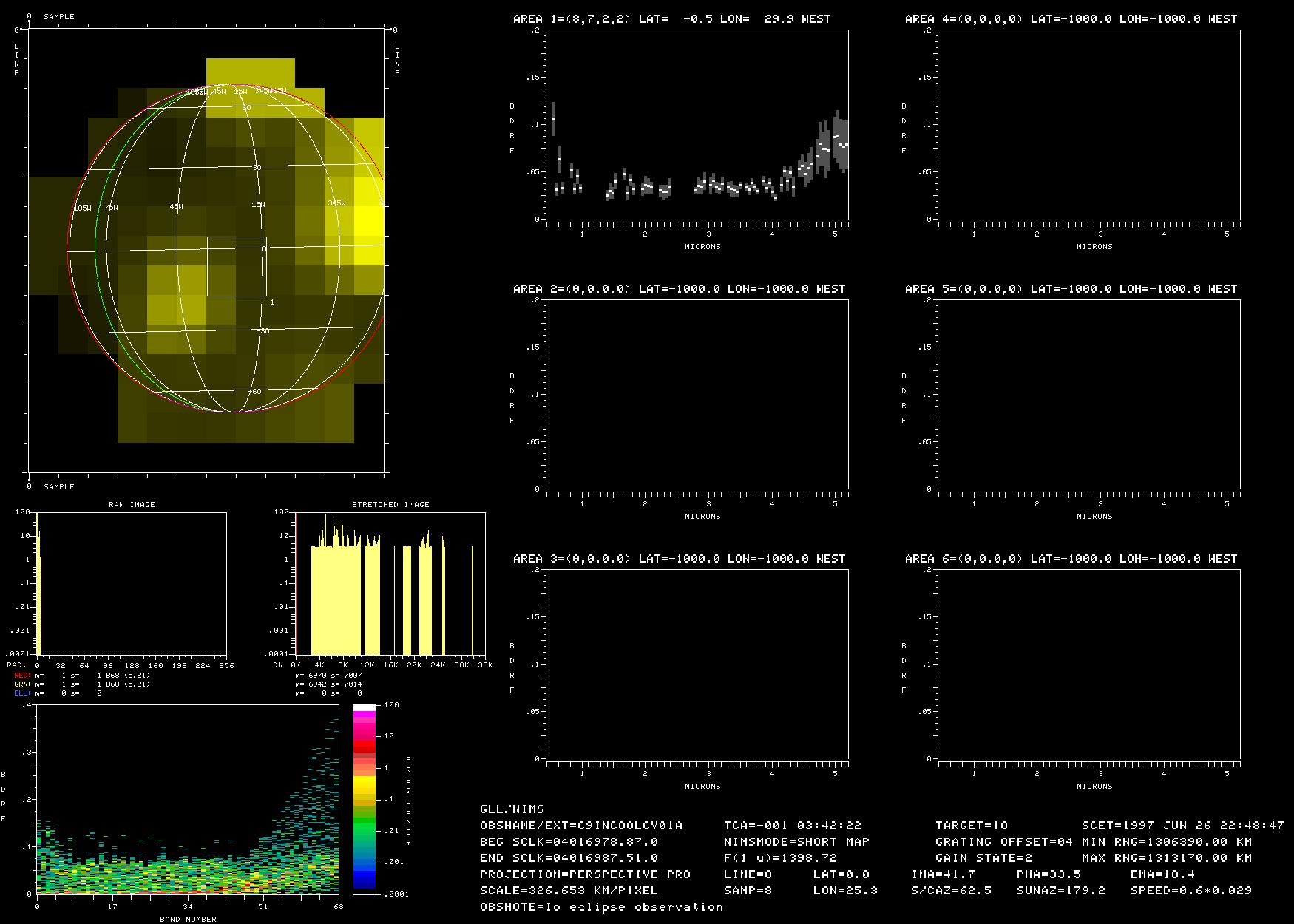Select the empty AREA 3 plot
The height and width of the screenshot is (924, 1294).
tap(697, 665)
